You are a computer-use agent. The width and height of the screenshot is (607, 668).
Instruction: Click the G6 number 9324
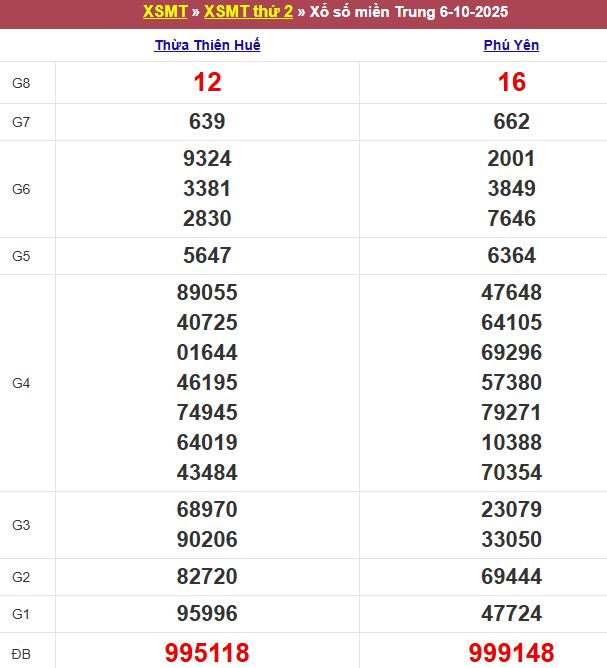click(x=207, y=158)
